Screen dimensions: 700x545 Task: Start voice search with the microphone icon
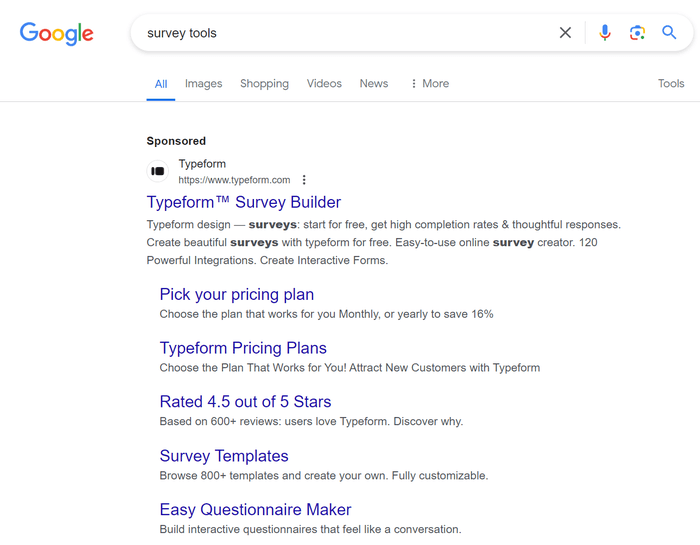(x=605, y=33)
